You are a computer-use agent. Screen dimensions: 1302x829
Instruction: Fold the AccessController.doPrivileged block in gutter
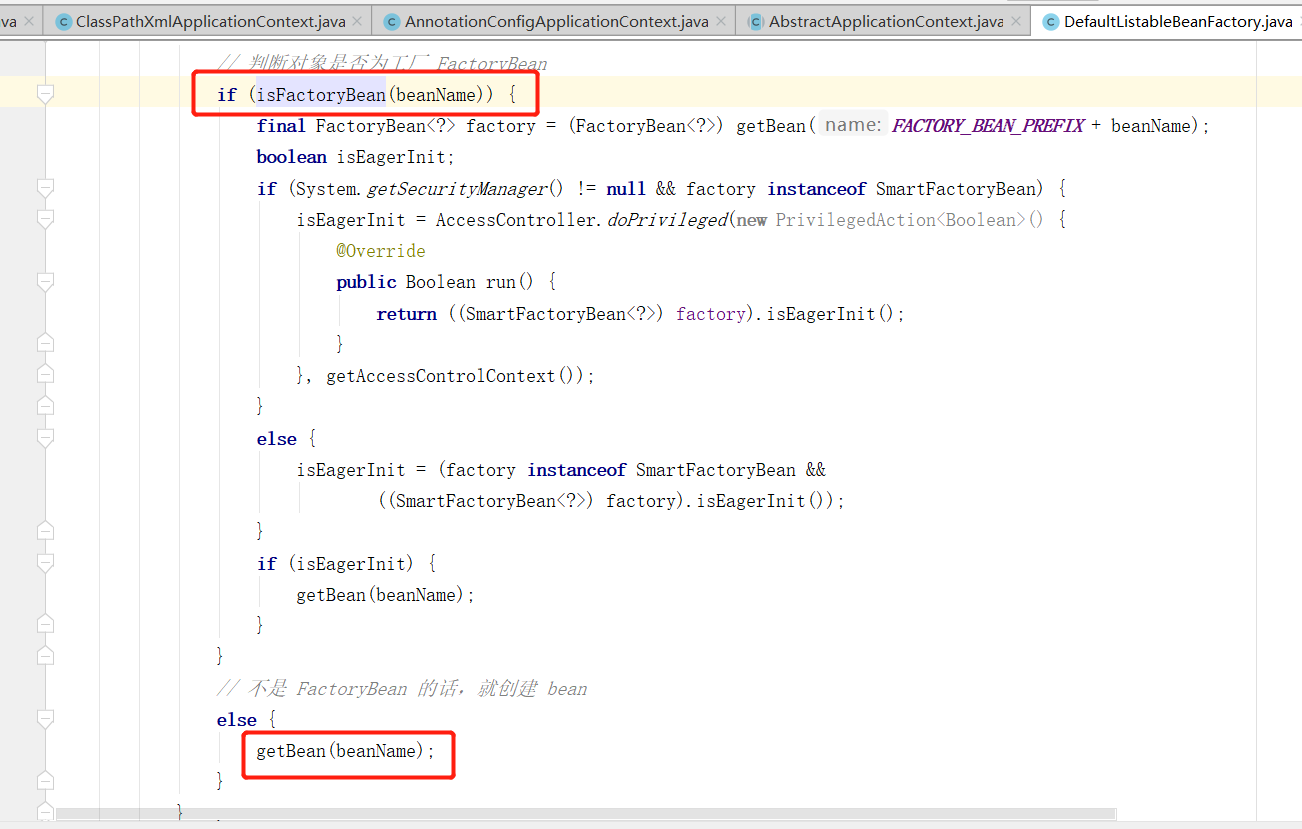tap(44, 219)
